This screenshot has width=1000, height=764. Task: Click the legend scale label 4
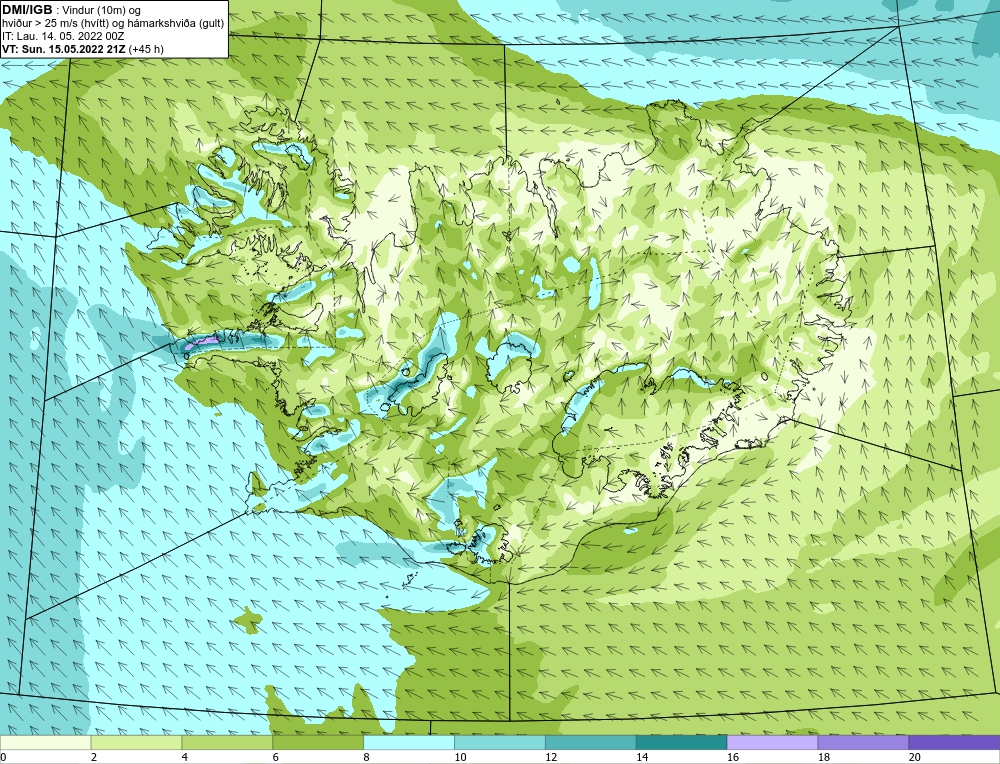[x=184, y=757]
